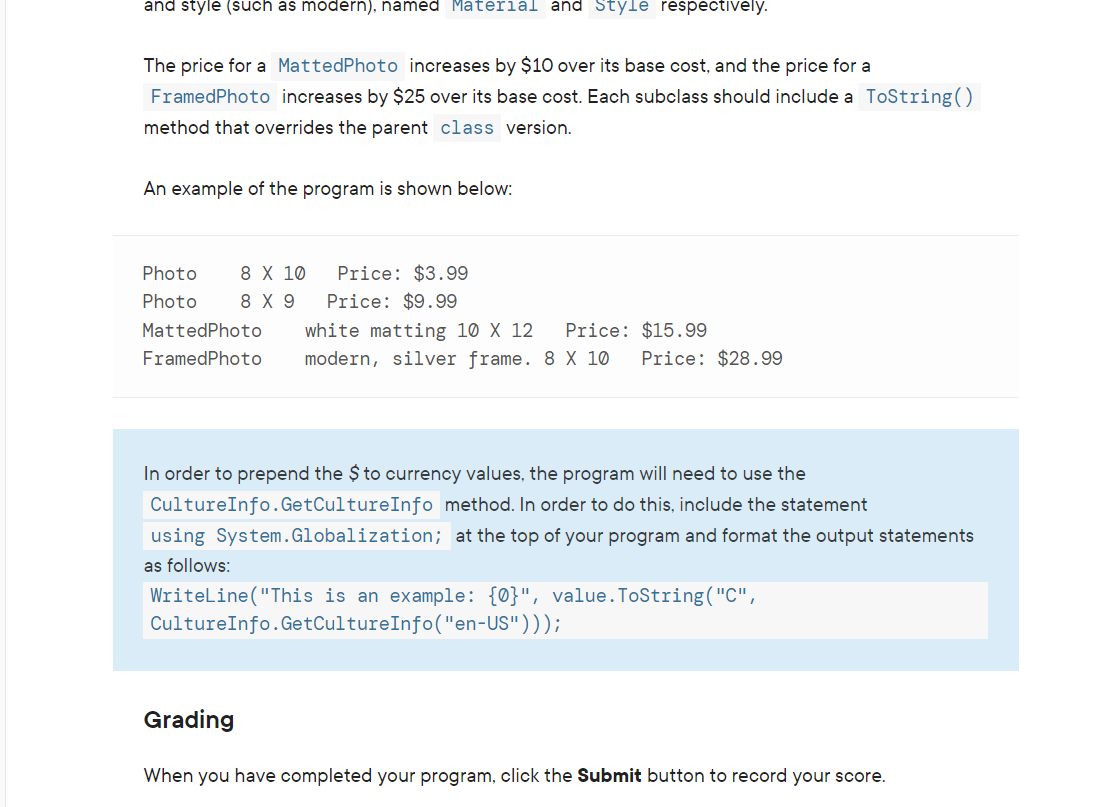
Task: Click the blue informational callout box
Action: 566,550
